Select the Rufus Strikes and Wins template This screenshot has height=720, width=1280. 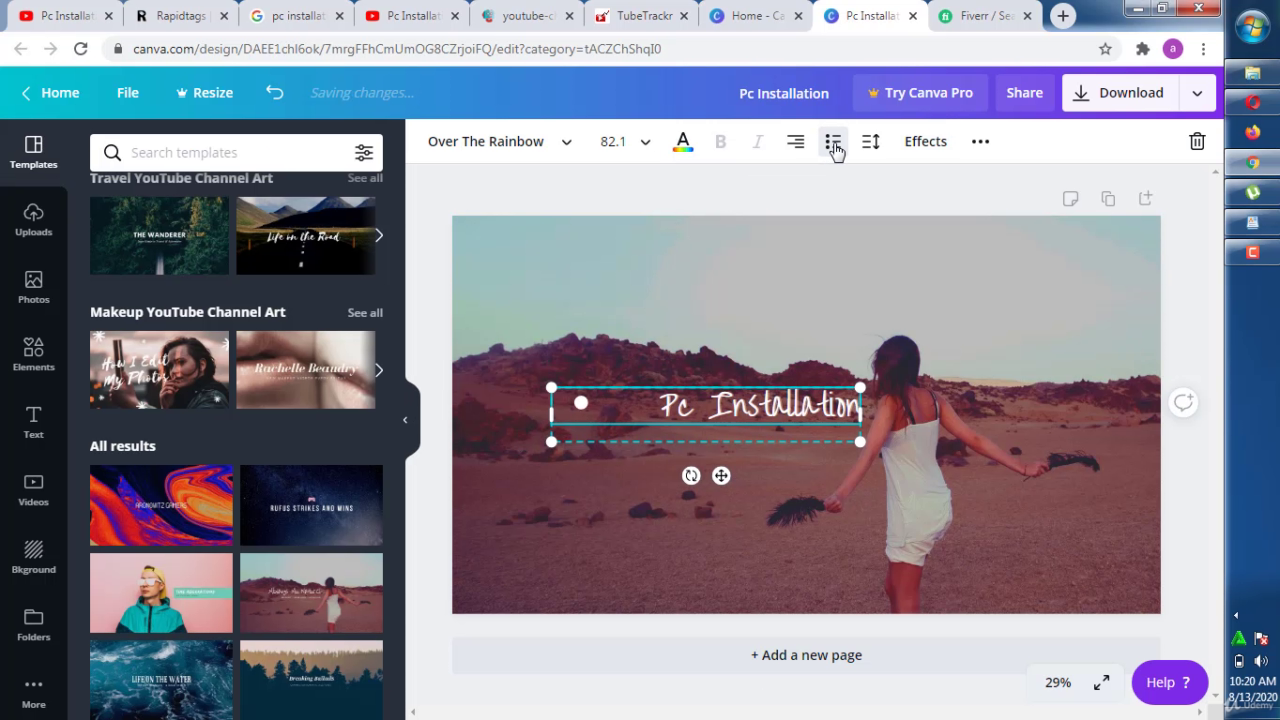(x=311, y=505)
